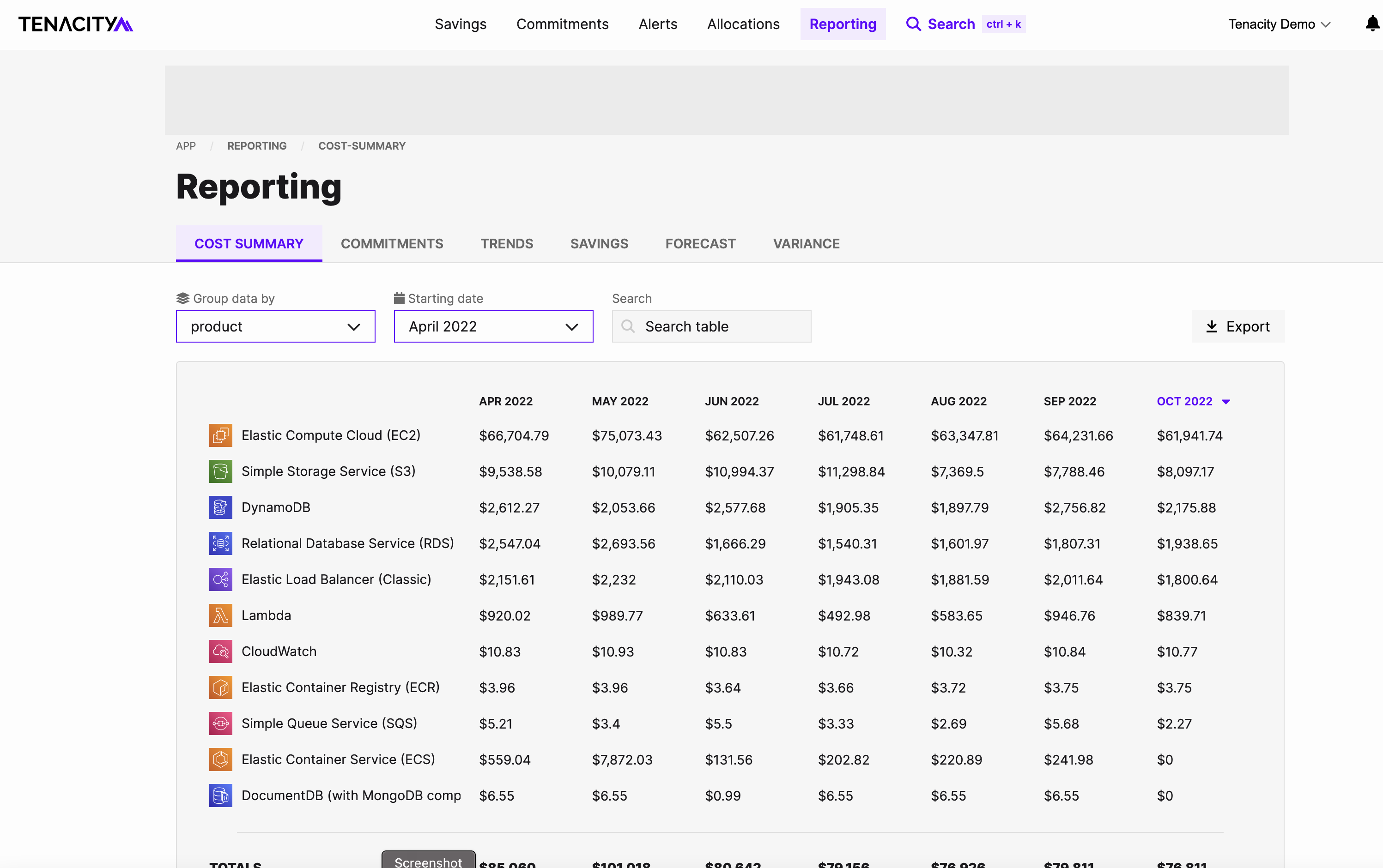
Task: Click the CloudWatch service icon
Action: click(x=220, y=651)
